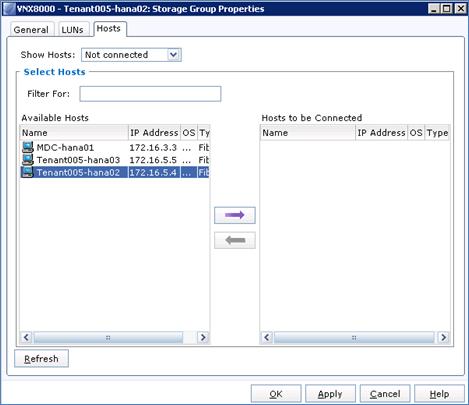Open Help for this dialog
Viewport: 469px width, 405px height.
pyautogui.click(x=439, y=394)
